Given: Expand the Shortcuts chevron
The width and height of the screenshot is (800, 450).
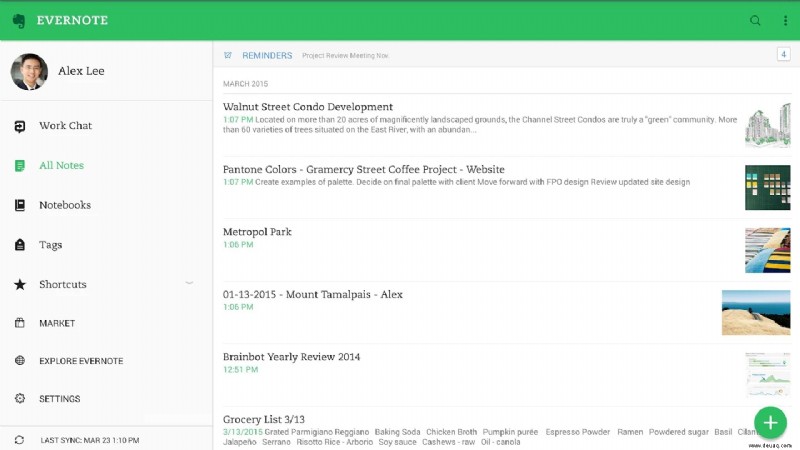Looking at the screenshot, I should point(189,283).
